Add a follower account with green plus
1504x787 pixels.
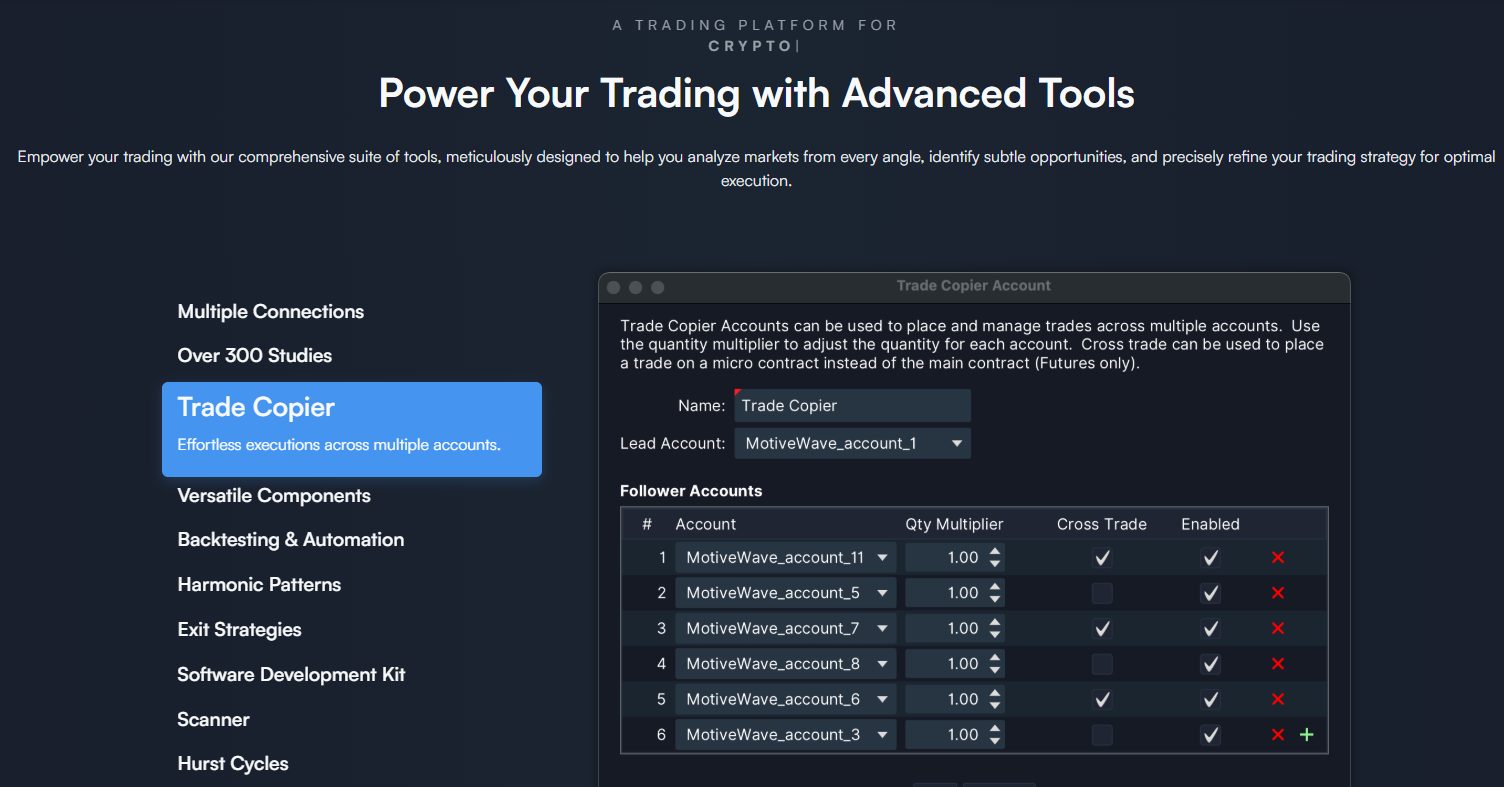1306,735
